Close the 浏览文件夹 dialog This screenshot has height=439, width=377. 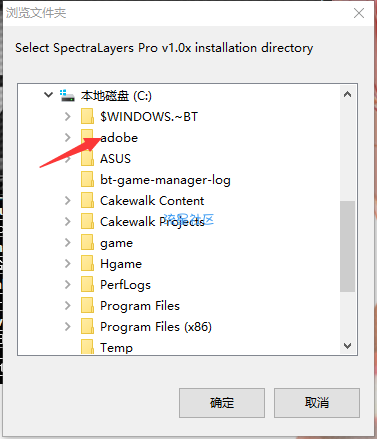pyautogui.click(x=359, y=13)
